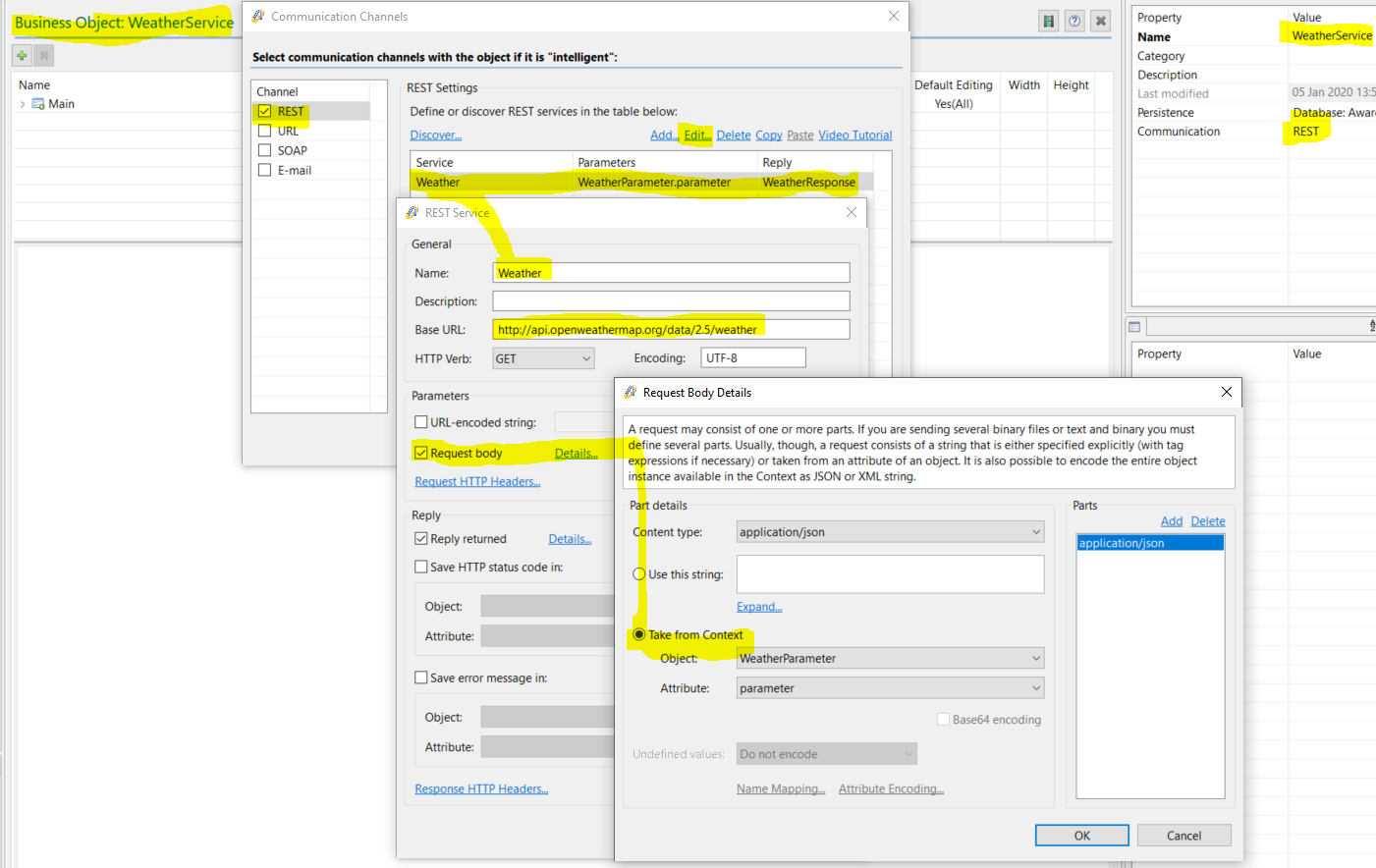Image resolution: width=1376 pixels, height=868 pixels.
Task: Close the Request Body Details dialog
Action: pos(1226,392)
